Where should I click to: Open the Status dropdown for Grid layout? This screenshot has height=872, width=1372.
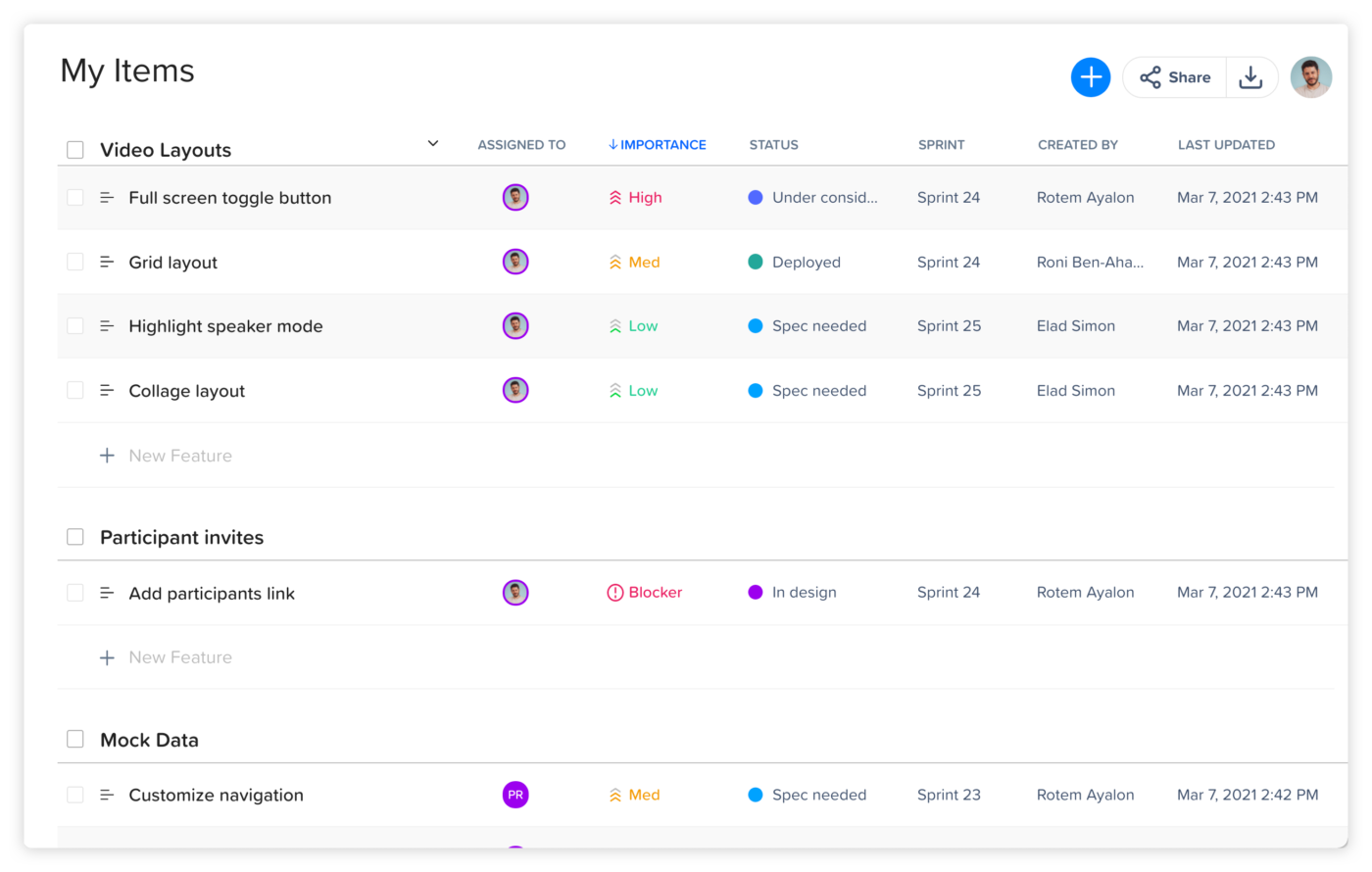[x=806, y=263]
